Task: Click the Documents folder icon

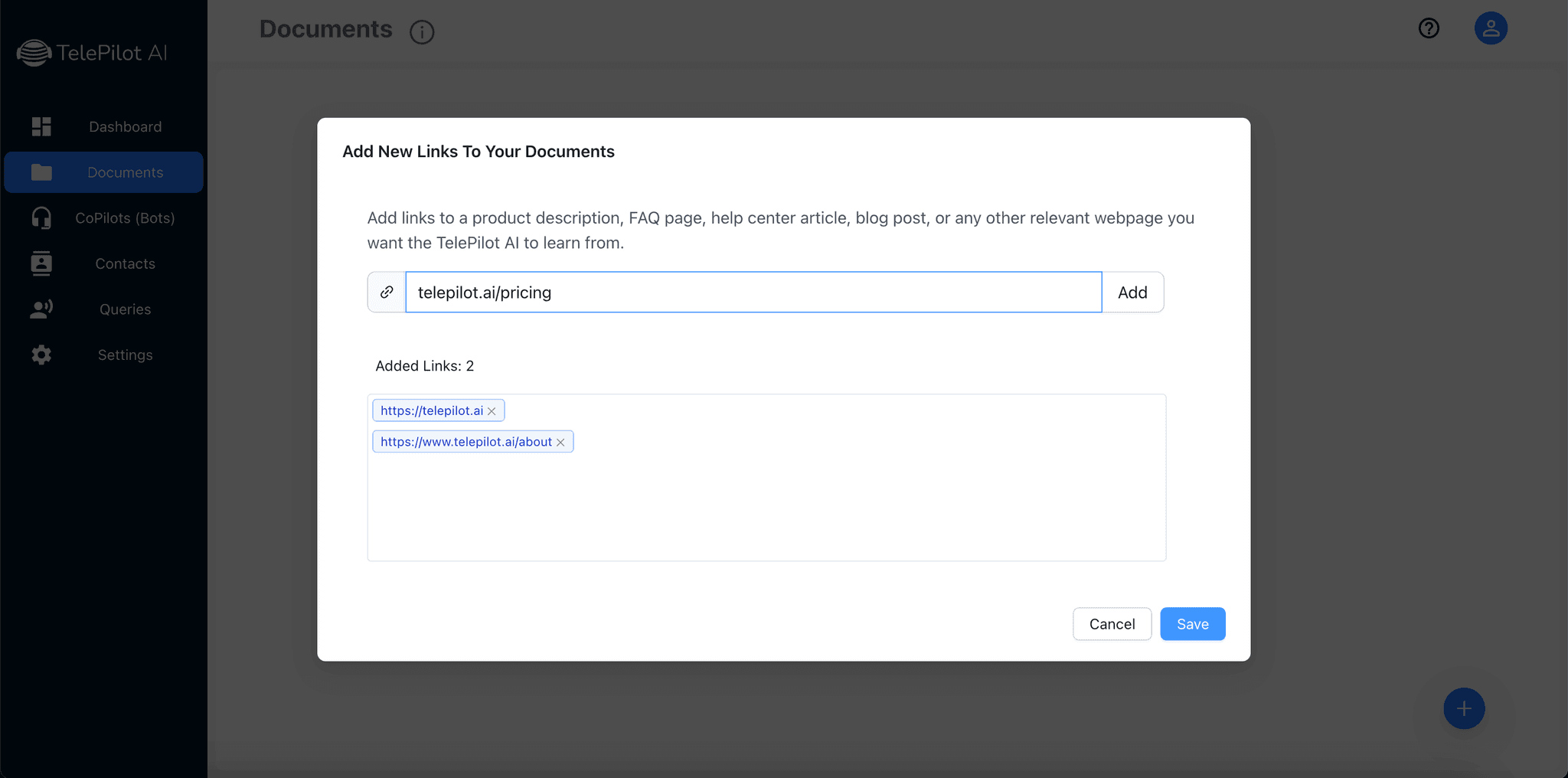Action: click(x=41, y=172)
